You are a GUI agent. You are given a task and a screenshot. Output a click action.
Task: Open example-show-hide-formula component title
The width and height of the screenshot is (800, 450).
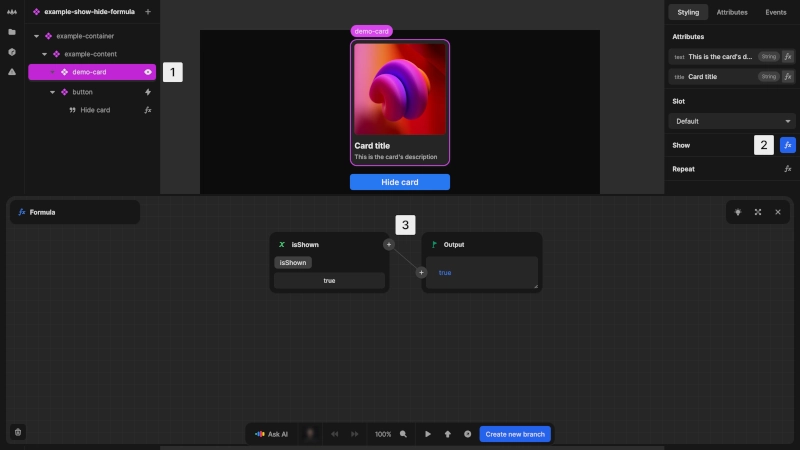(89, 12)
